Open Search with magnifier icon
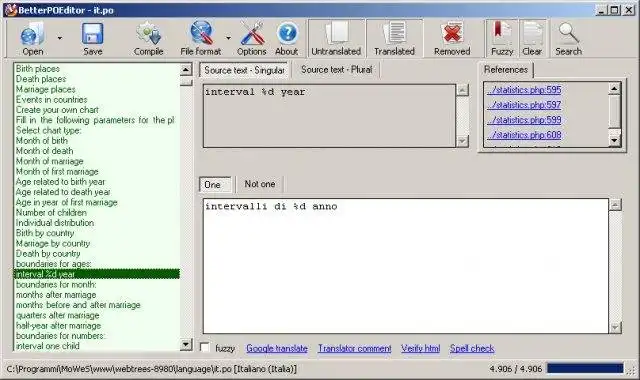This screenshot has height=380, width=640. click(568, 38)
